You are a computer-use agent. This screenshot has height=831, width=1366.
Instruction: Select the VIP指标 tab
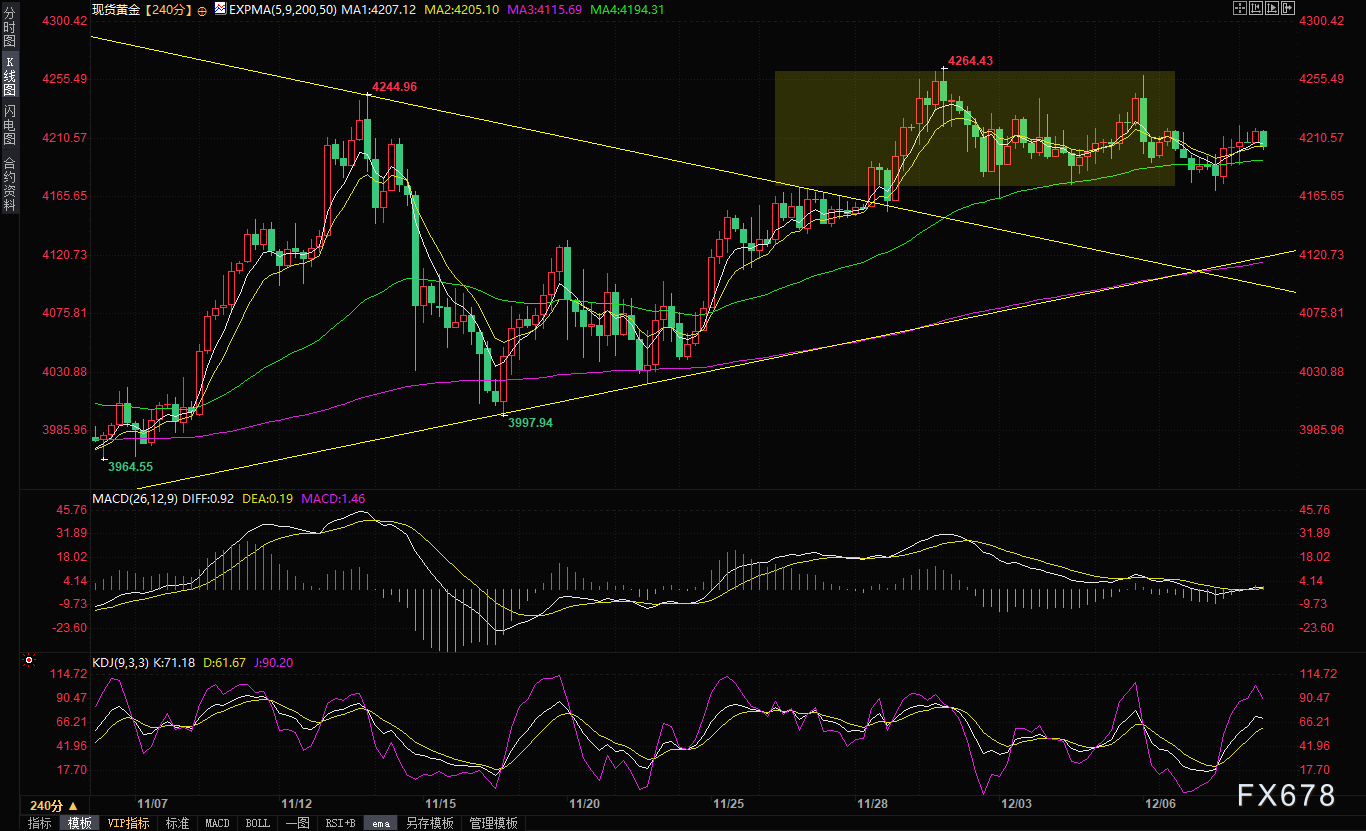tap(128, 823)
